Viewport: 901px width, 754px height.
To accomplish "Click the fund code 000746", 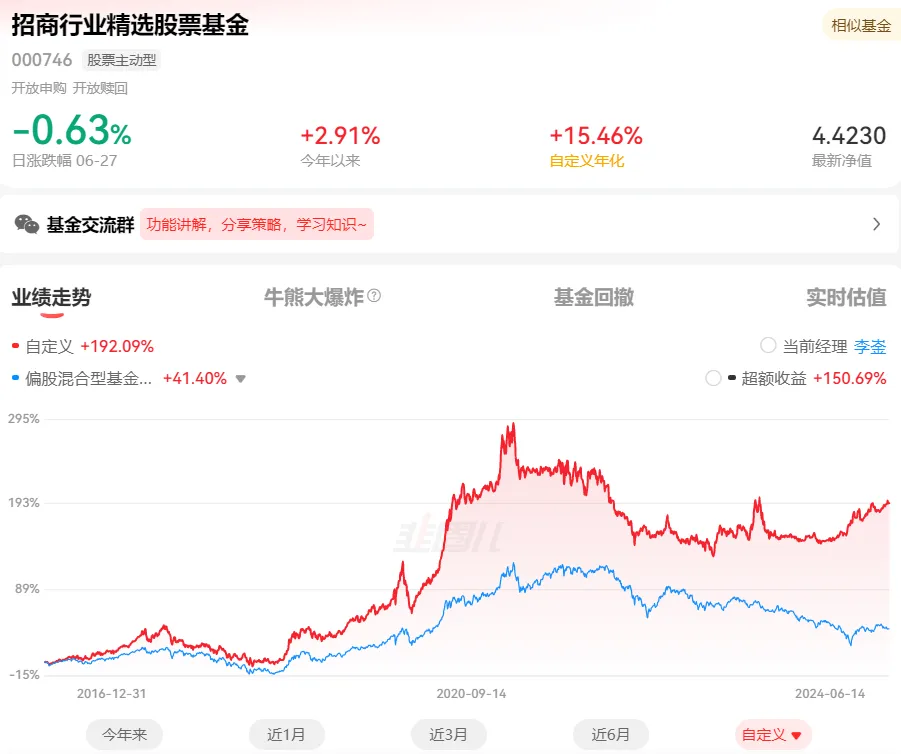I will tap(42, 60).
